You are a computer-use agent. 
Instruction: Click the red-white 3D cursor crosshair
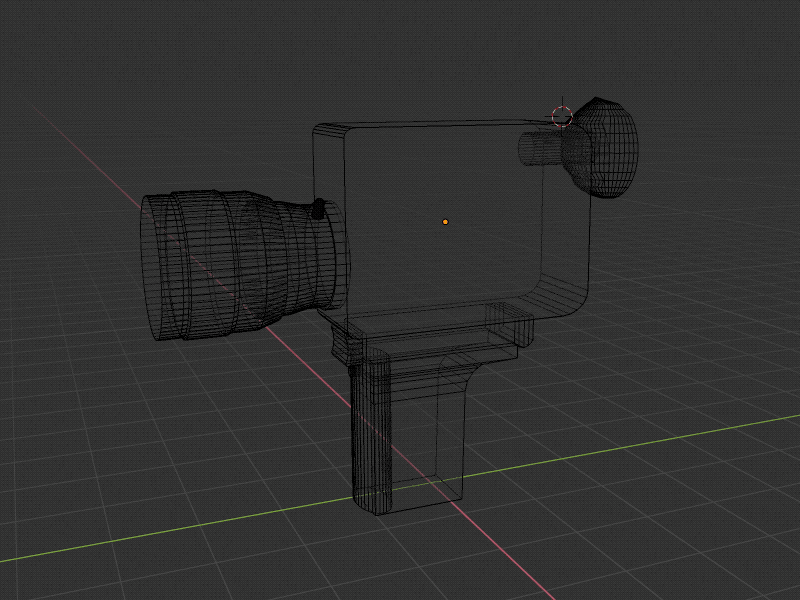[x=562, y=117]
